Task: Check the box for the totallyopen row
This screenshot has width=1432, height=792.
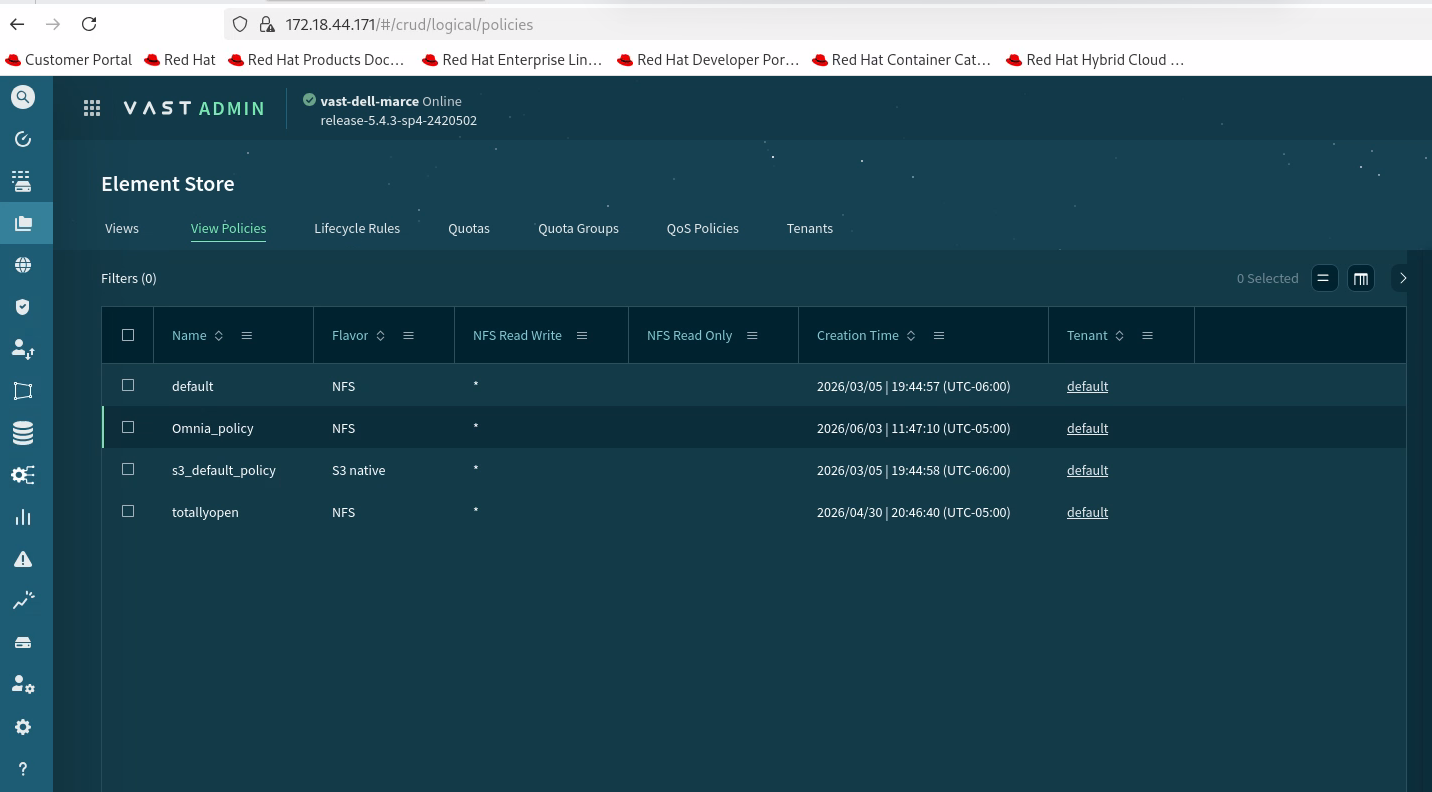Action: pos(128,511)
